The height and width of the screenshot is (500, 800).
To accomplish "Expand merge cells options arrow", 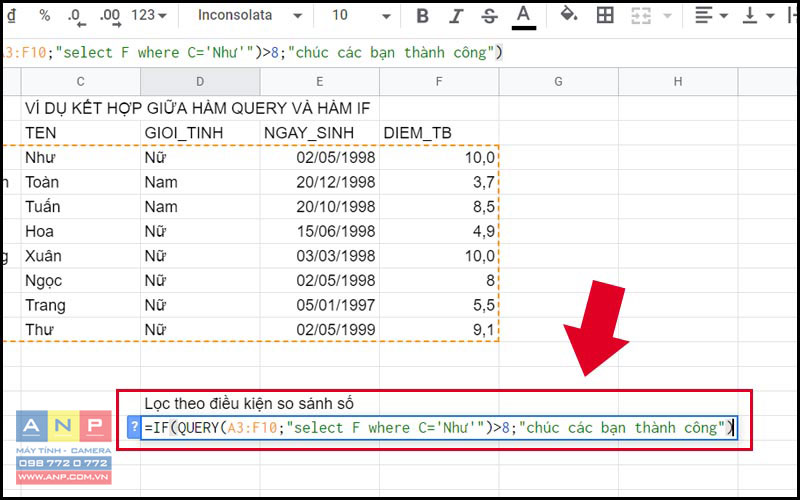I will [667, 16].
